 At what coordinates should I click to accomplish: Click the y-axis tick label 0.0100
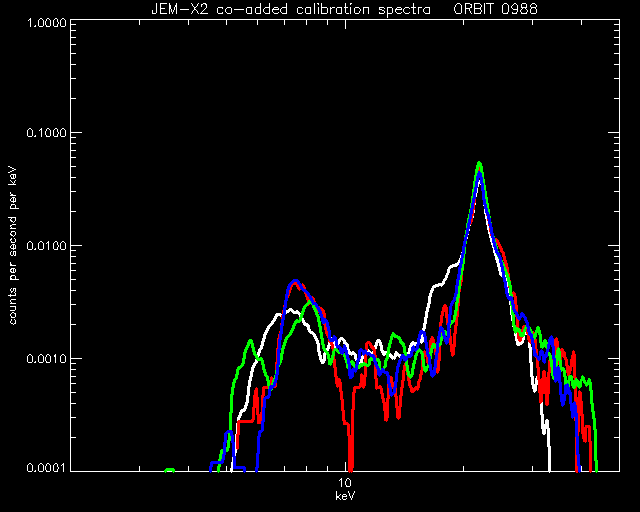point(46,246)
